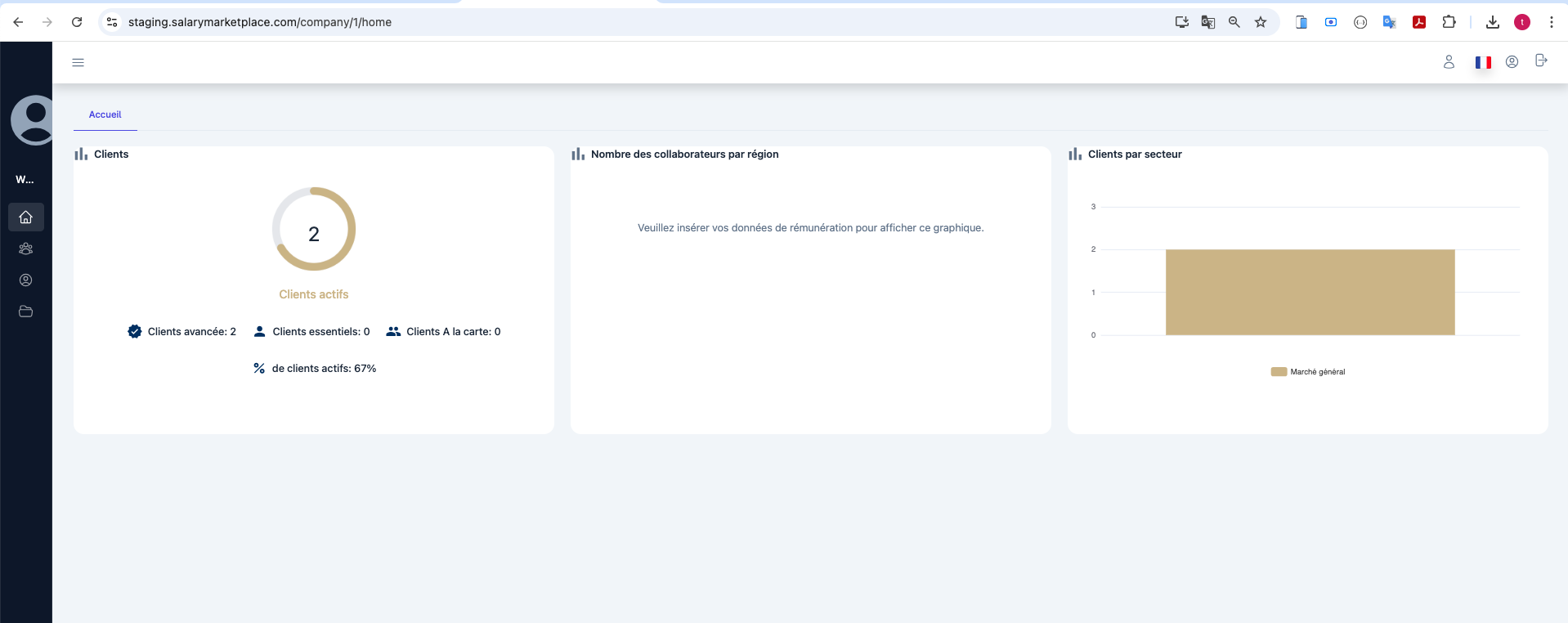
Task: Click the large sidebar avatar image
Action: [33, 120]
